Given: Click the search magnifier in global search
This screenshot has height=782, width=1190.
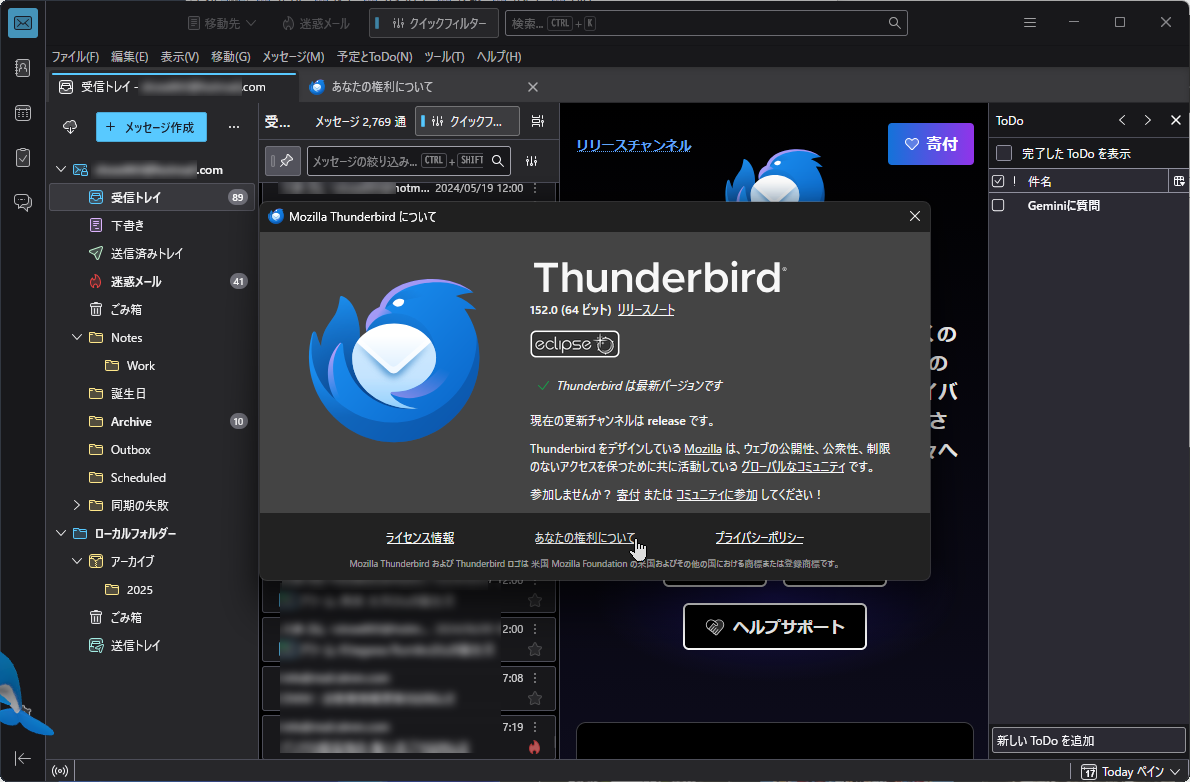Looking at the screenshot, I should coord(895,23).
